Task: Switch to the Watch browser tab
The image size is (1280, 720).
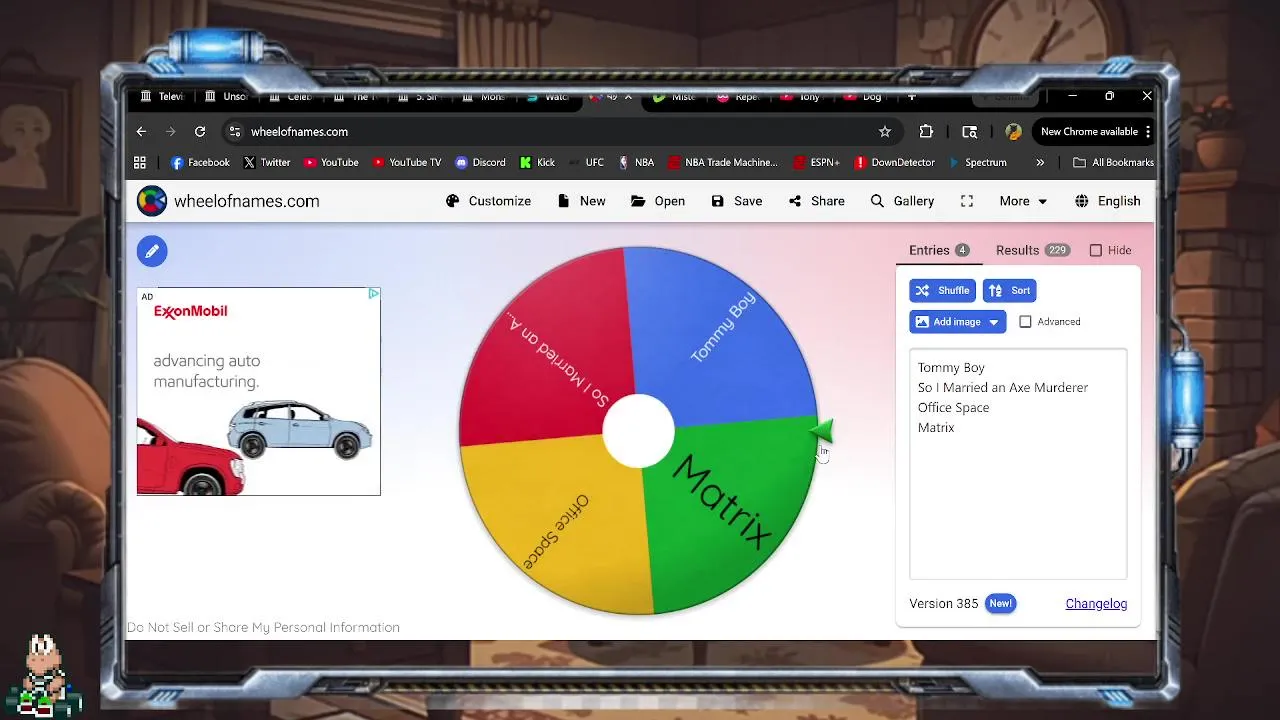Action: (x=548, y=97)
